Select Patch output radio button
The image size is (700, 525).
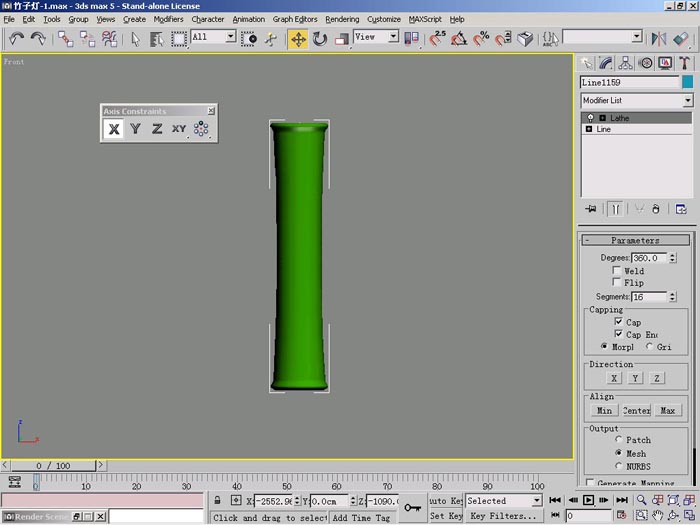tap(618, 439)
